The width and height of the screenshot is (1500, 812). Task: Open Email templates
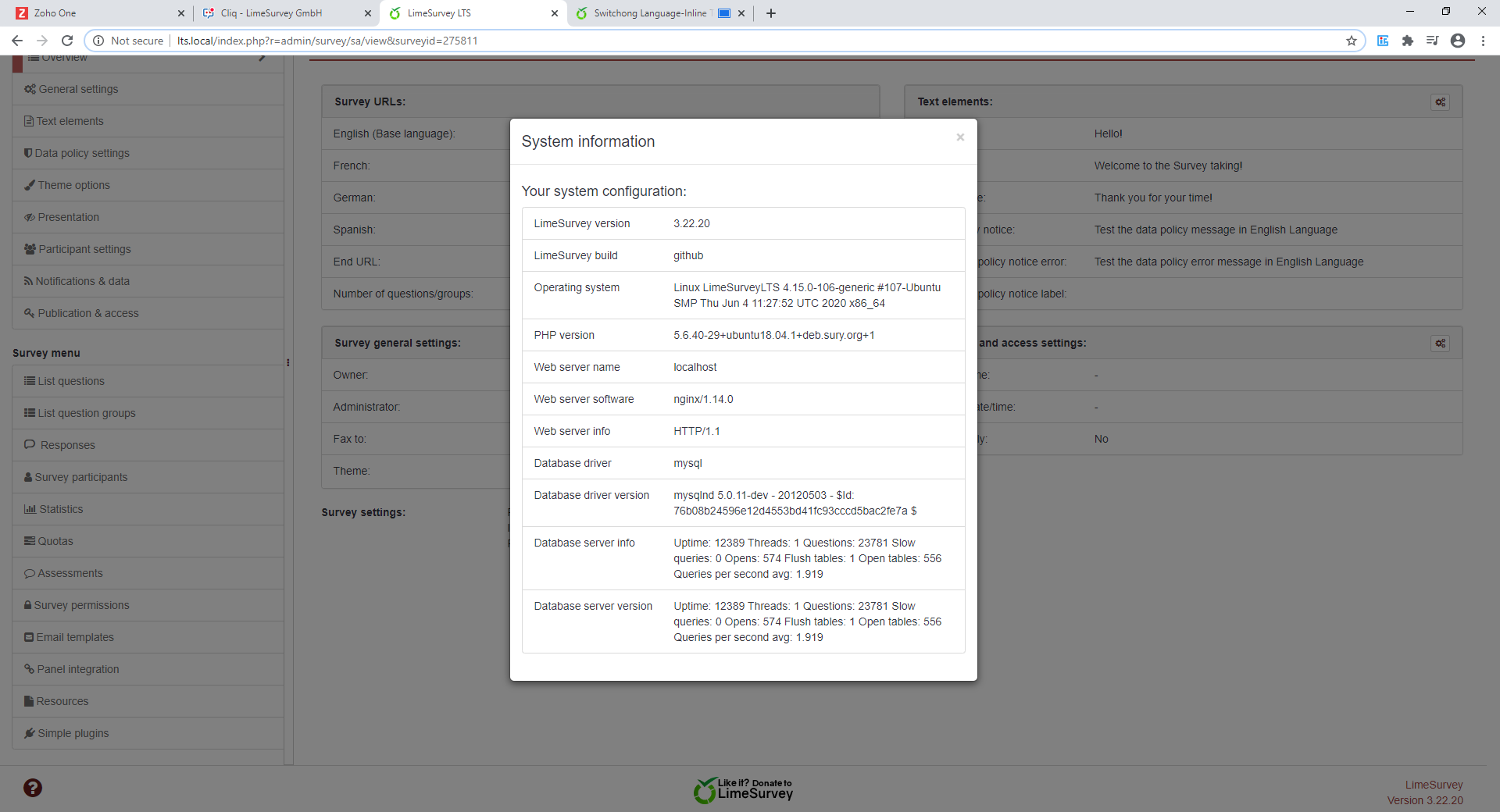148,637
